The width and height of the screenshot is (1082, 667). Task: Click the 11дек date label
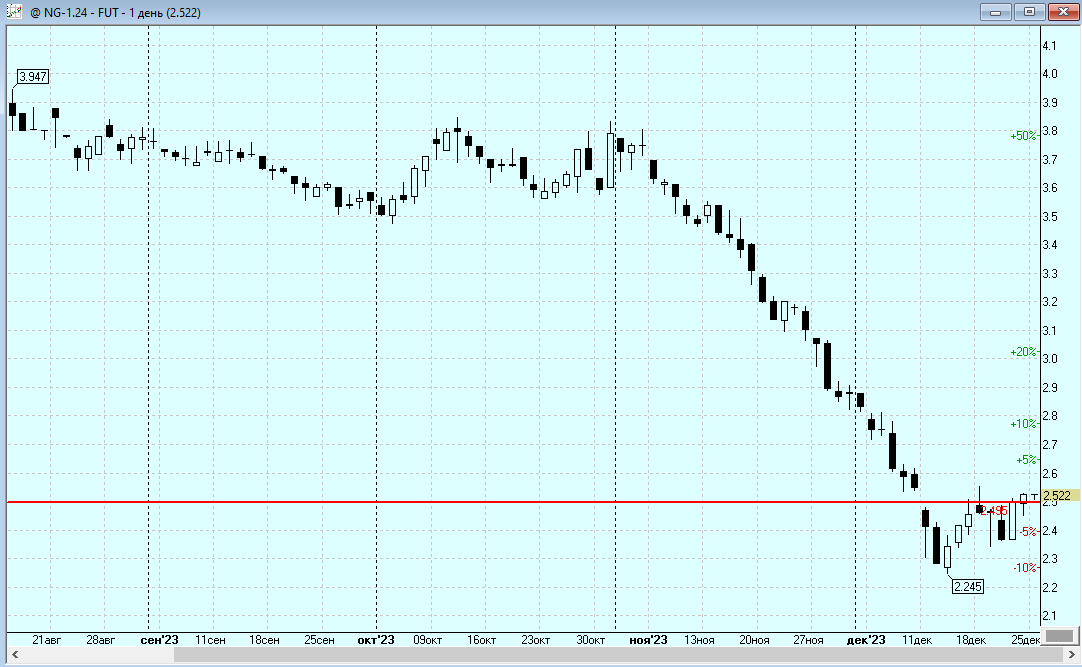(x=917, y=639)
